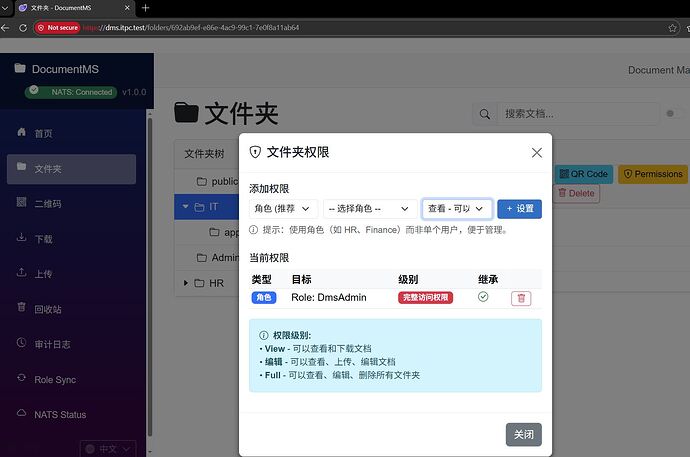Viewport: 690px width, 457px height.
Task: Reload the browser page
Action: (x=23, y=28)
